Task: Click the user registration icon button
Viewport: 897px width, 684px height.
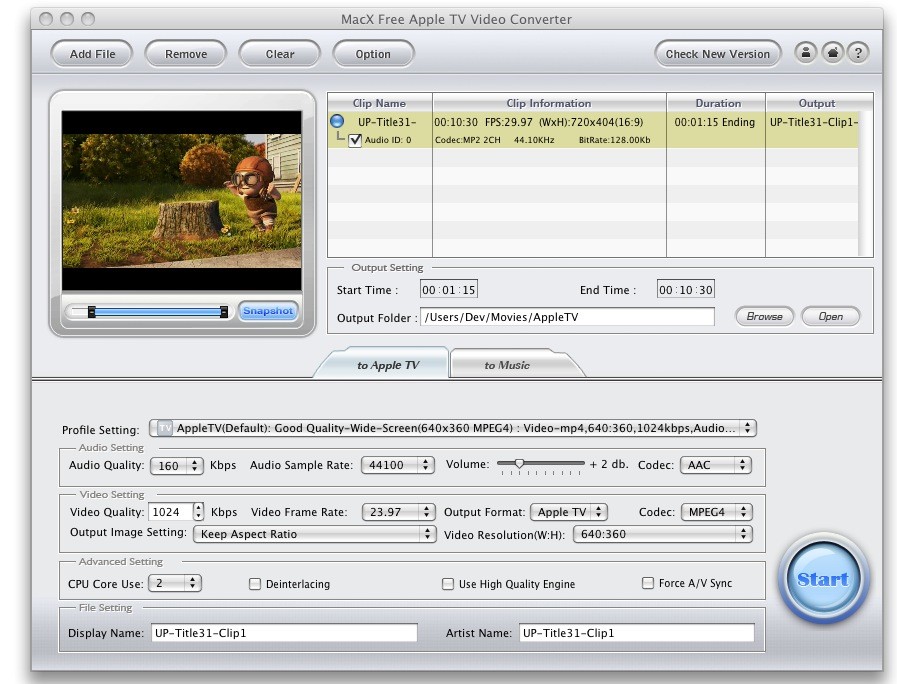Action: 805,53
